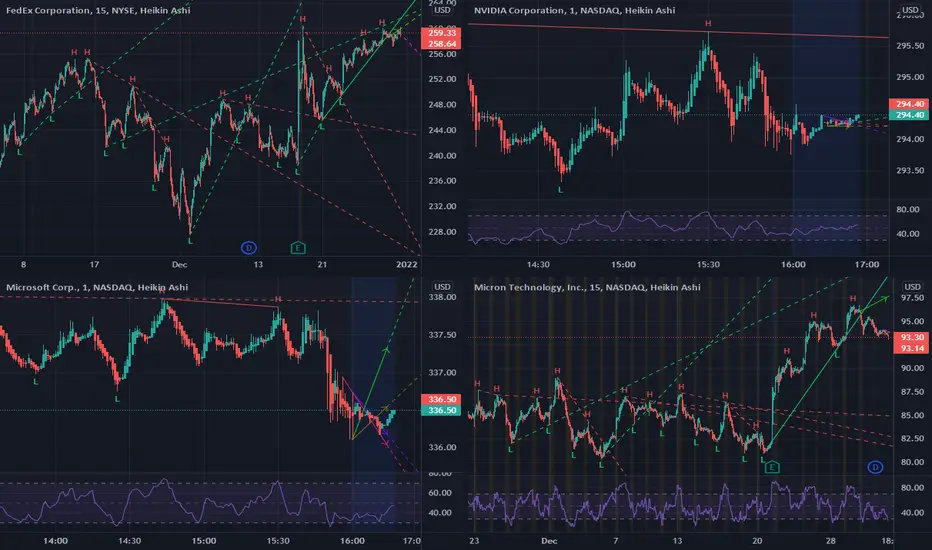This screenshot has width=932, height=550.
Task: Click the green 294.40 price label on NVIDIA chart
Action: coord(909,115)
